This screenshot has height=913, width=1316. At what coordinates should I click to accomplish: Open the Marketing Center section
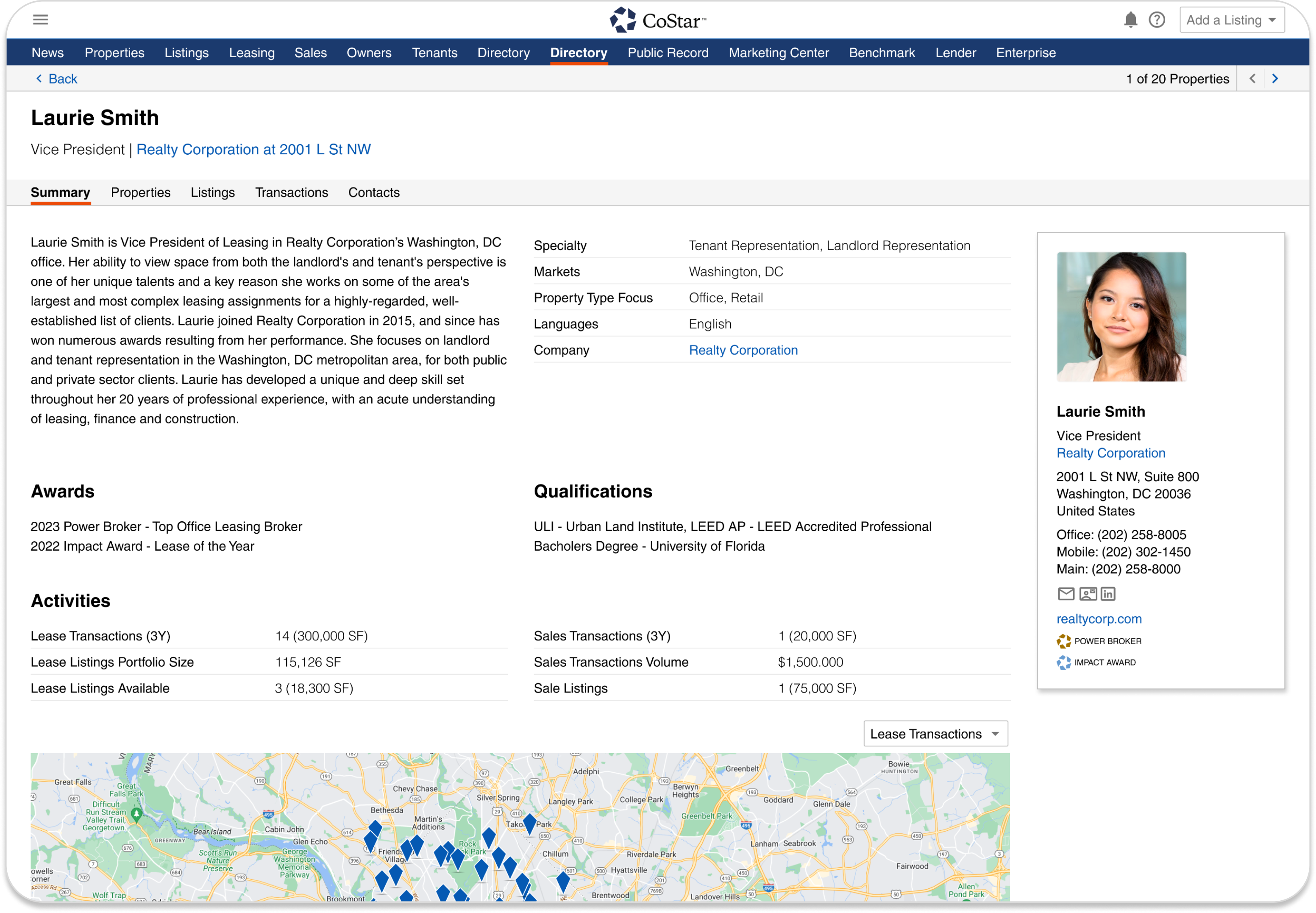click(779, 52)
